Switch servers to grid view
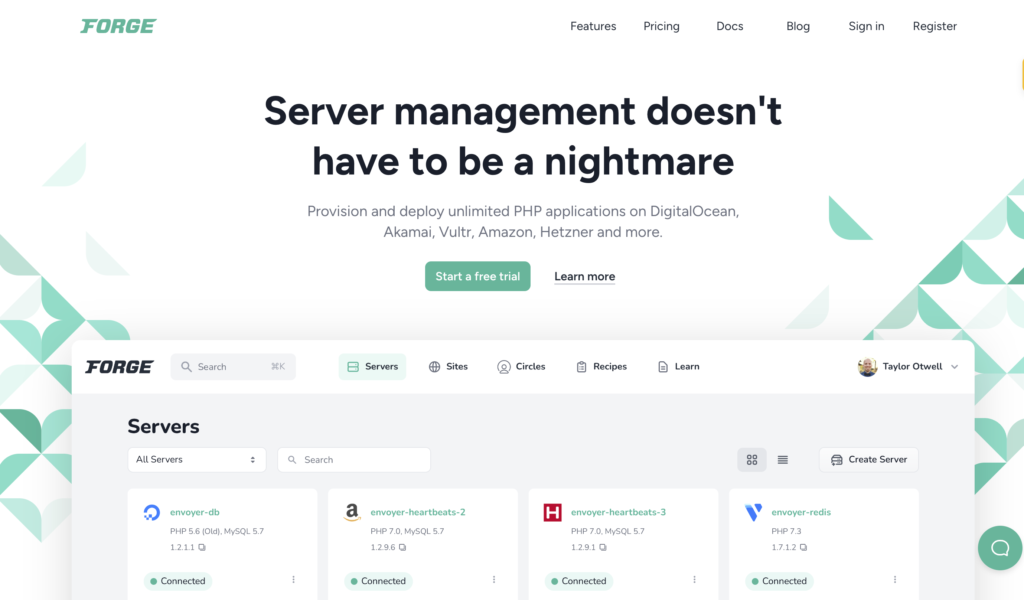The height and width of the screenshot is (600, 1024). click(x=752, y=459)
